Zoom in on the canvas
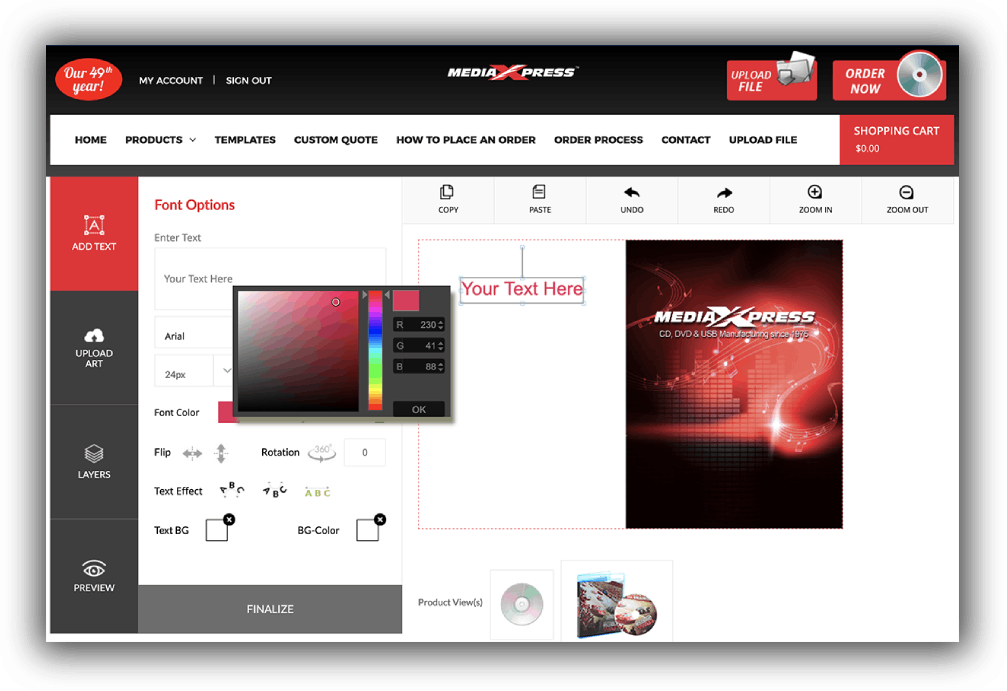The width and height of the screenshot is (1007, 691). click(815, 193)
